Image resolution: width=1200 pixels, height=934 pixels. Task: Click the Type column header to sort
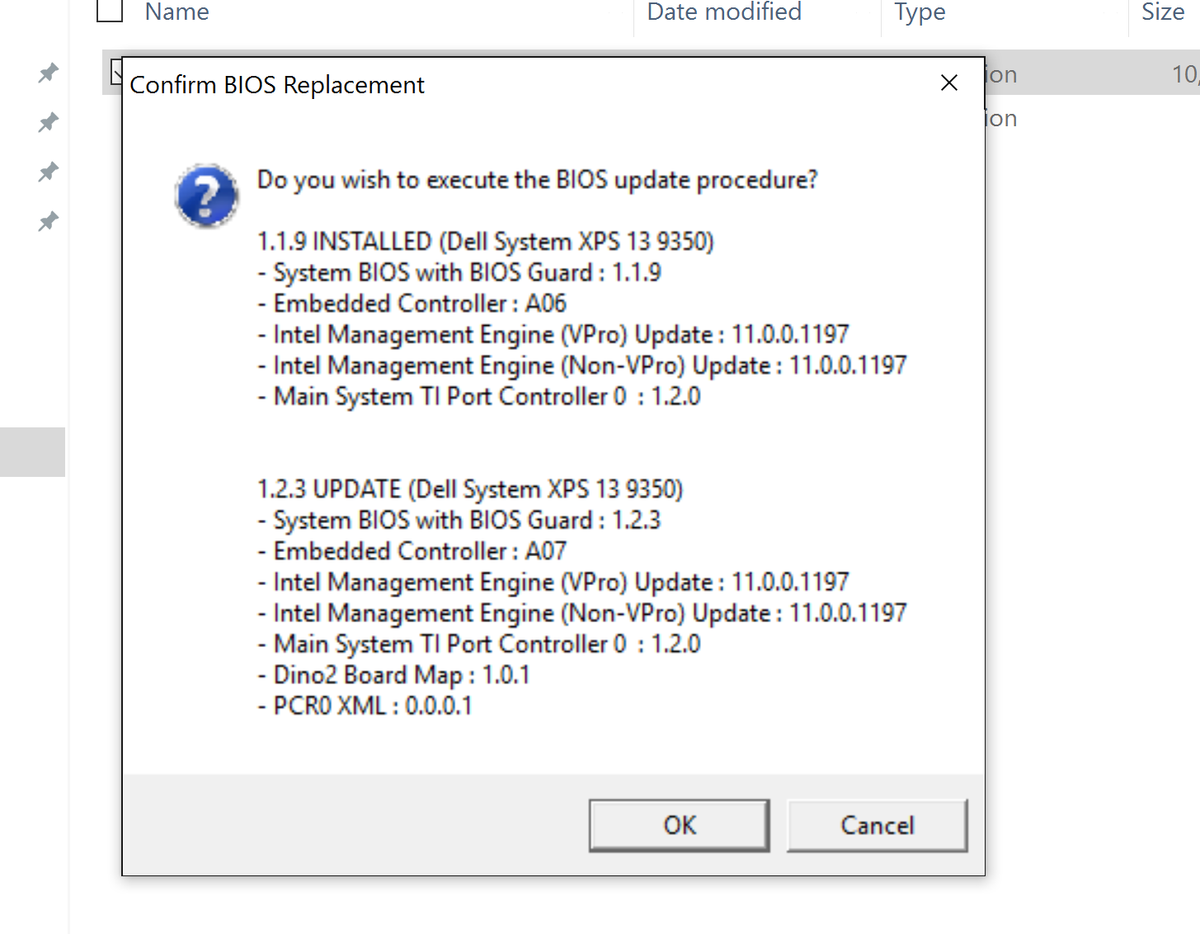click(919, 12)
